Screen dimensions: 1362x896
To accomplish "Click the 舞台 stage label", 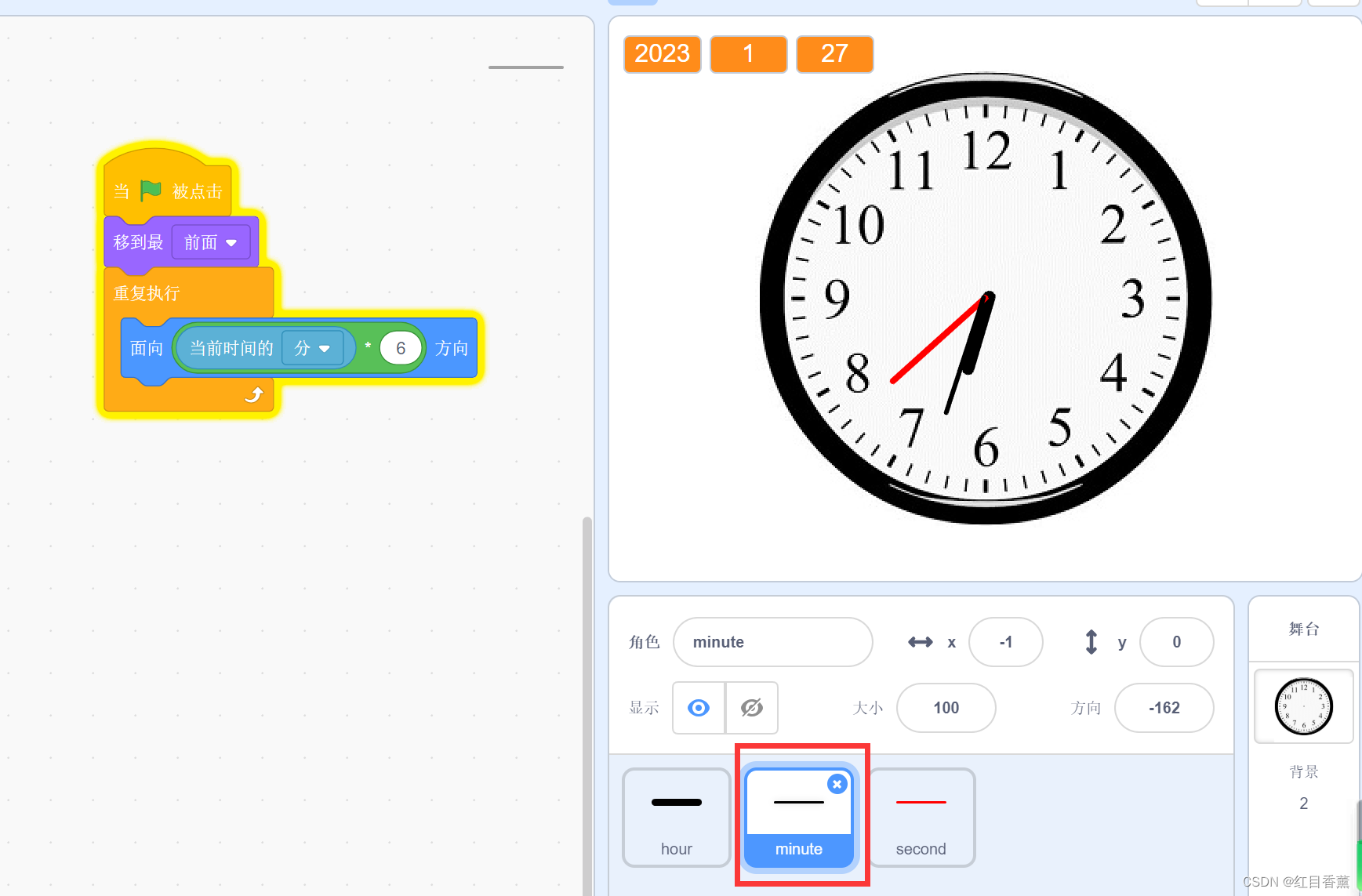I will (x=1304, y=629).
